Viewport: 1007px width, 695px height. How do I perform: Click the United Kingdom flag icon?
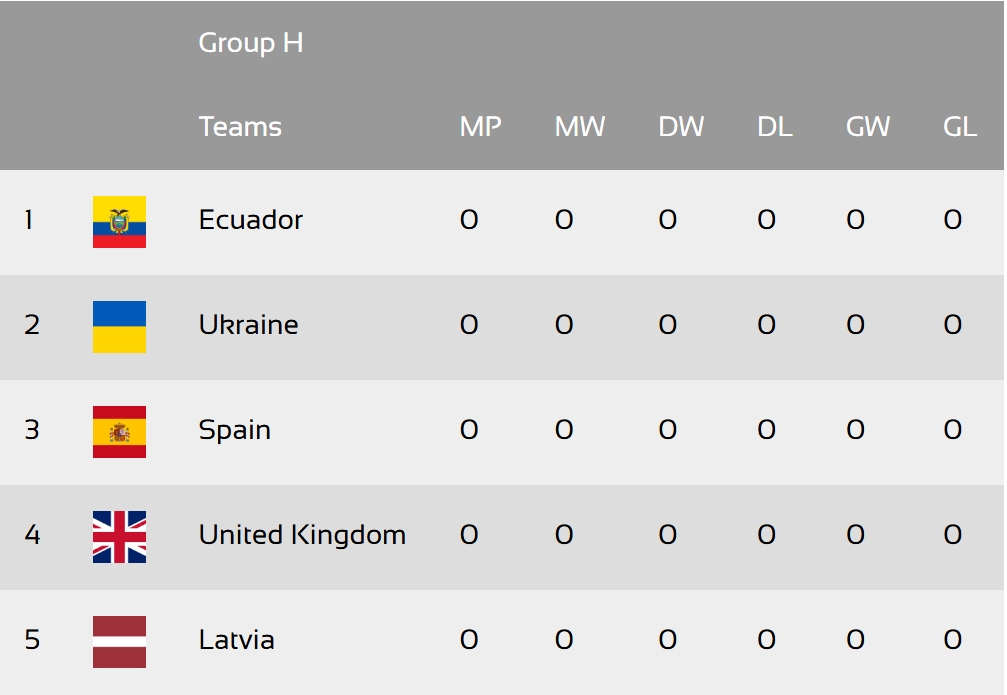119,537
